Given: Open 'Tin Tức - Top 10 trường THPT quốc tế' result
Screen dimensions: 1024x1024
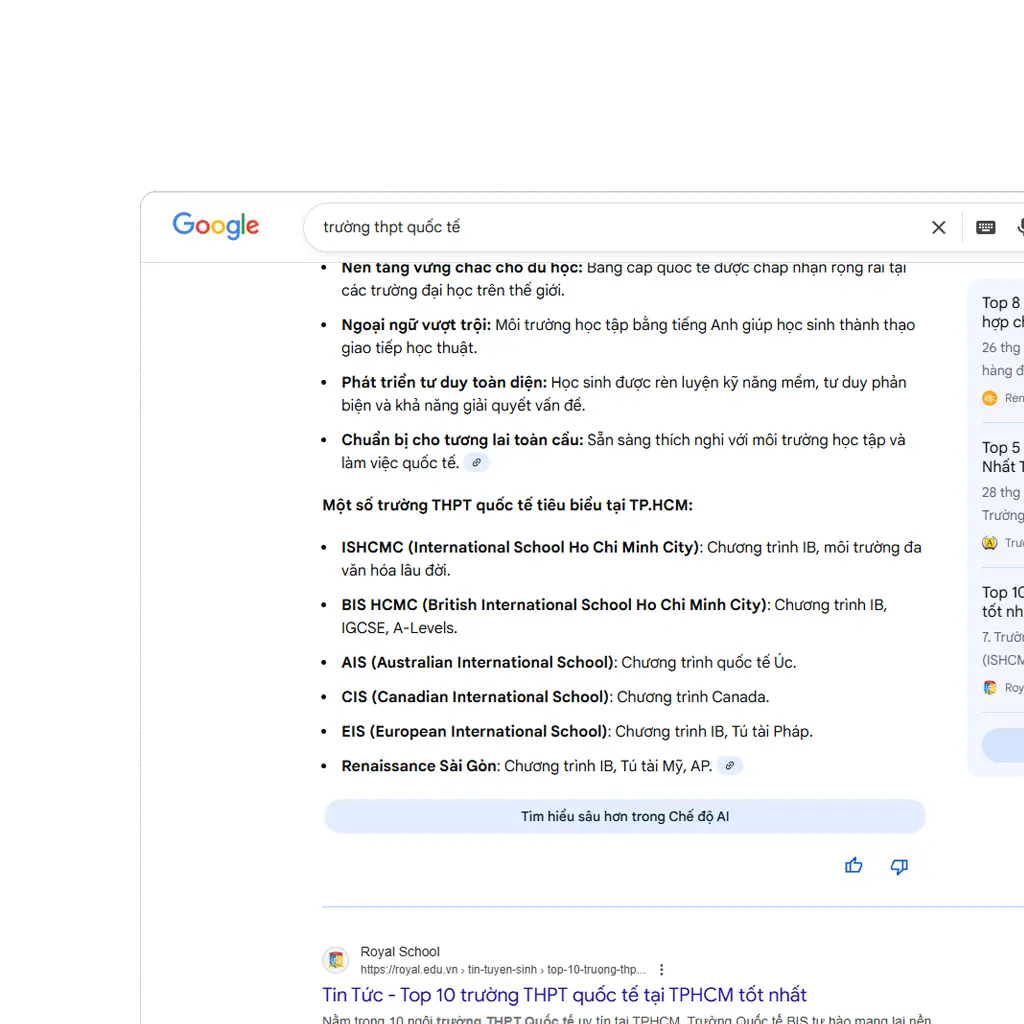Looking at the screenshot, I should click(564, 995).
